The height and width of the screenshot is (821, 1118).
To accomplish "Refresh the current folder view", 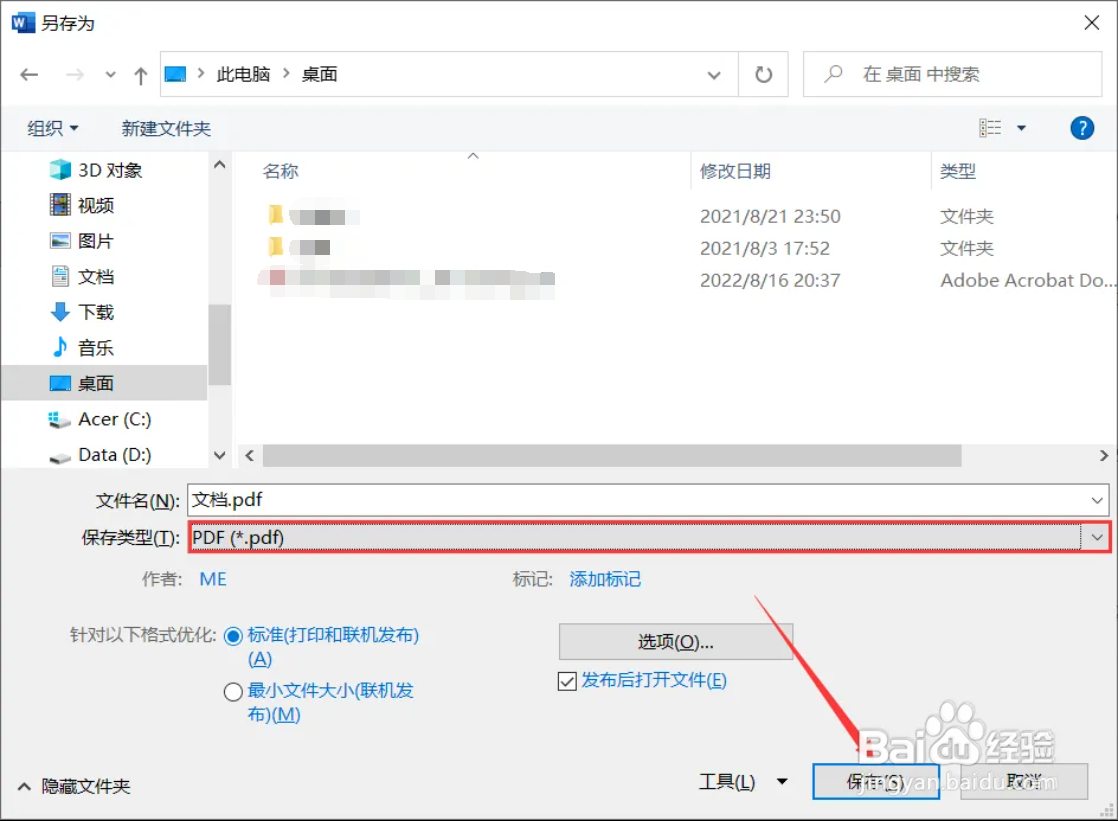I will [x=763, y=74].
